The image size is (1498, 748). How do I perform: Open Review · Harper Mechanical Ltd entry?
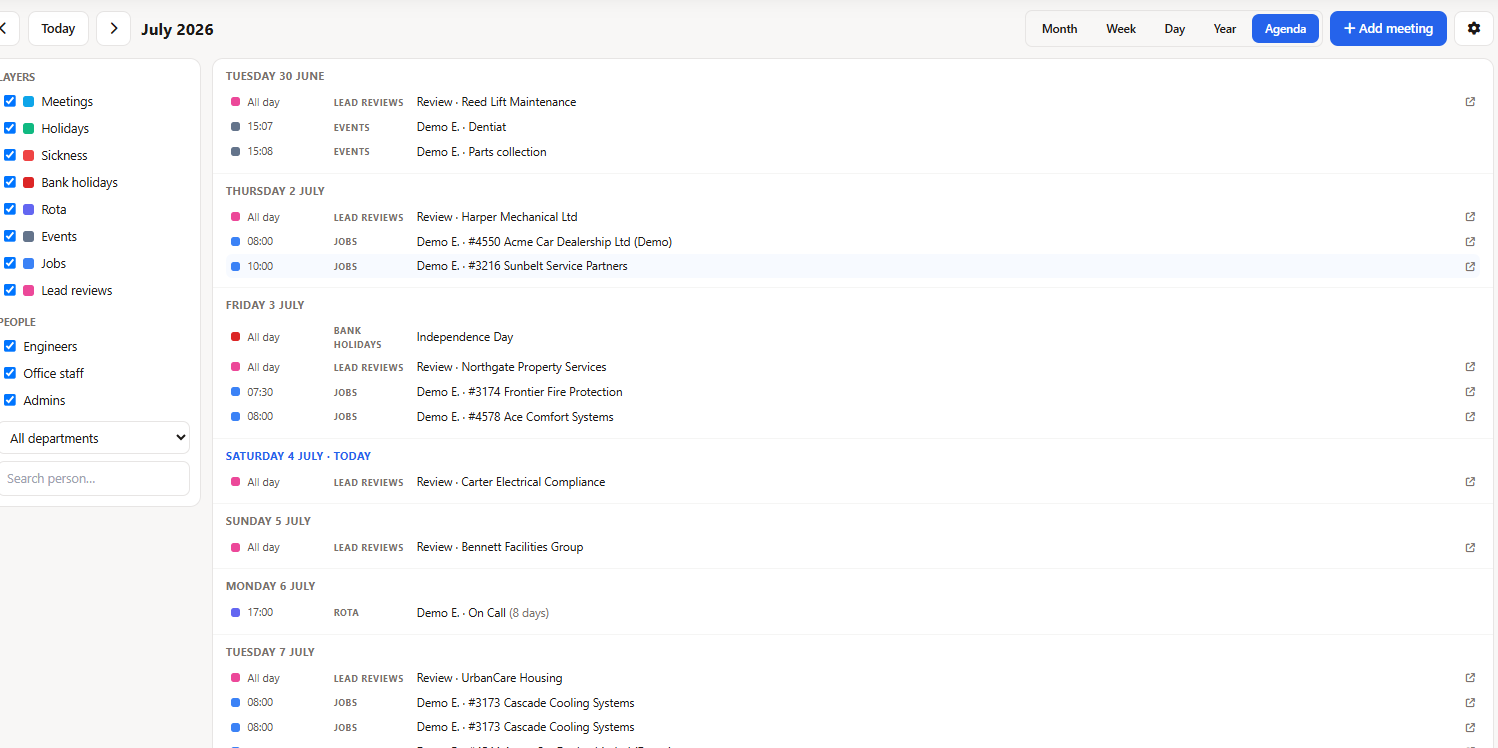(853, 217)
